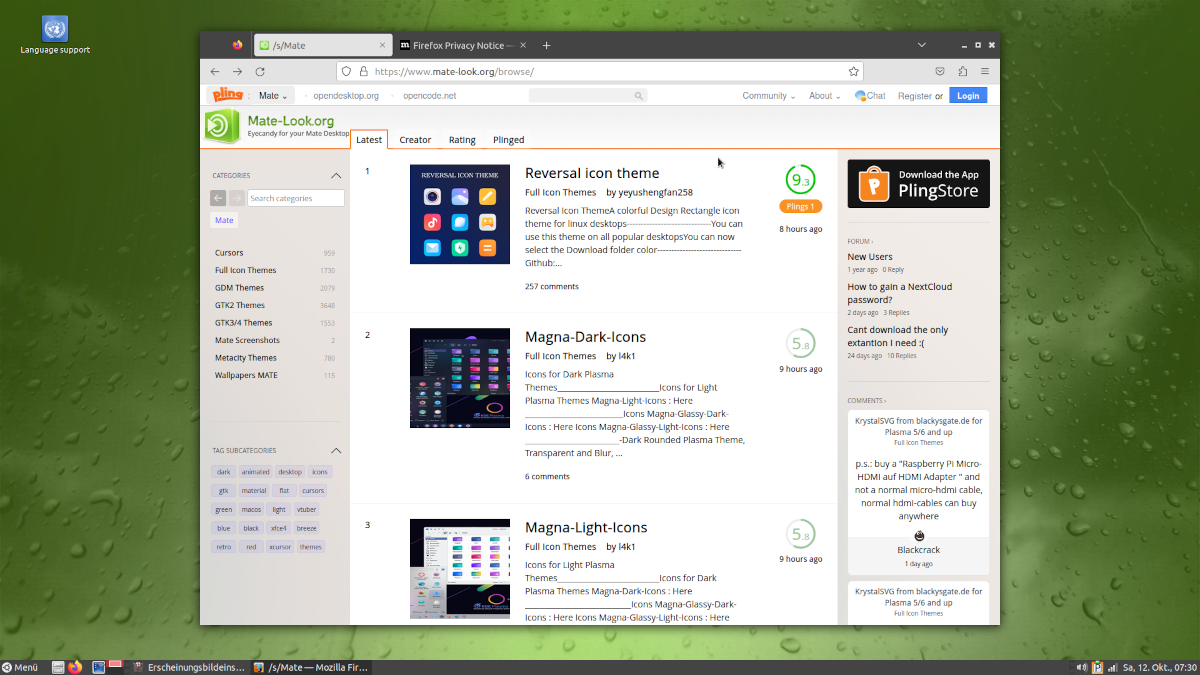Expand the About dropdown menu
Image resolution: width=1200 pixels, height=675 pixels.
pos(824,96)
